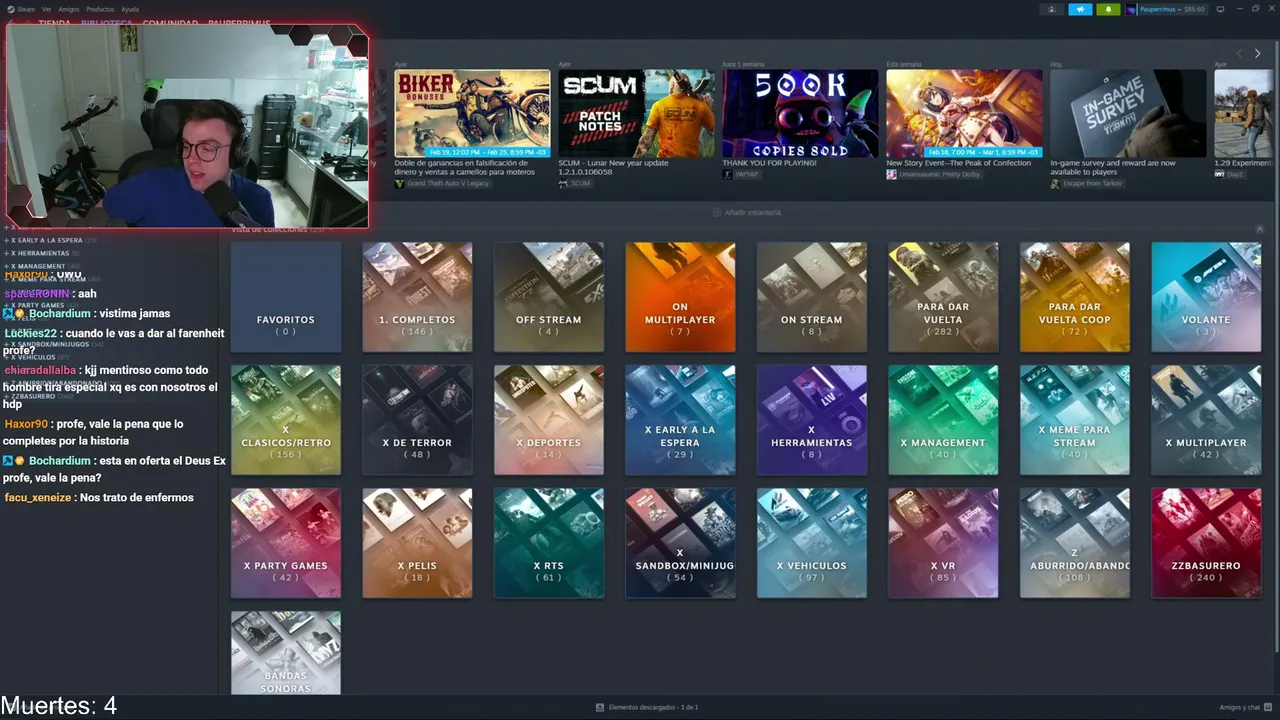The image size is (1280, 720).
Task: Open the Biker Bonuses news thumbnail
Action: [x=472, y=113]
